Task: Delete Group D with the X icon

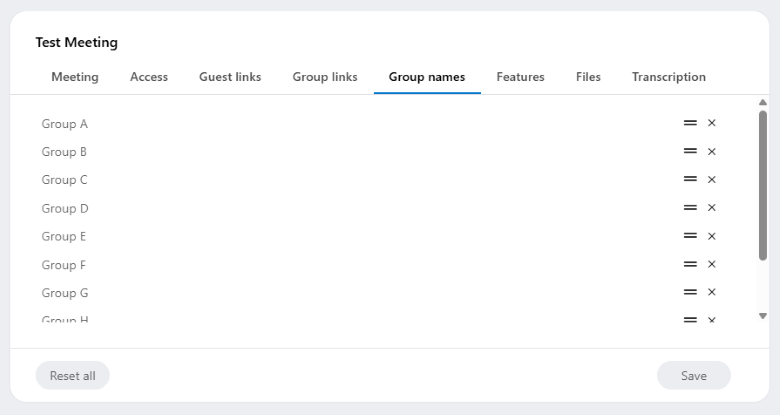Action: click(x=711, y=208)
